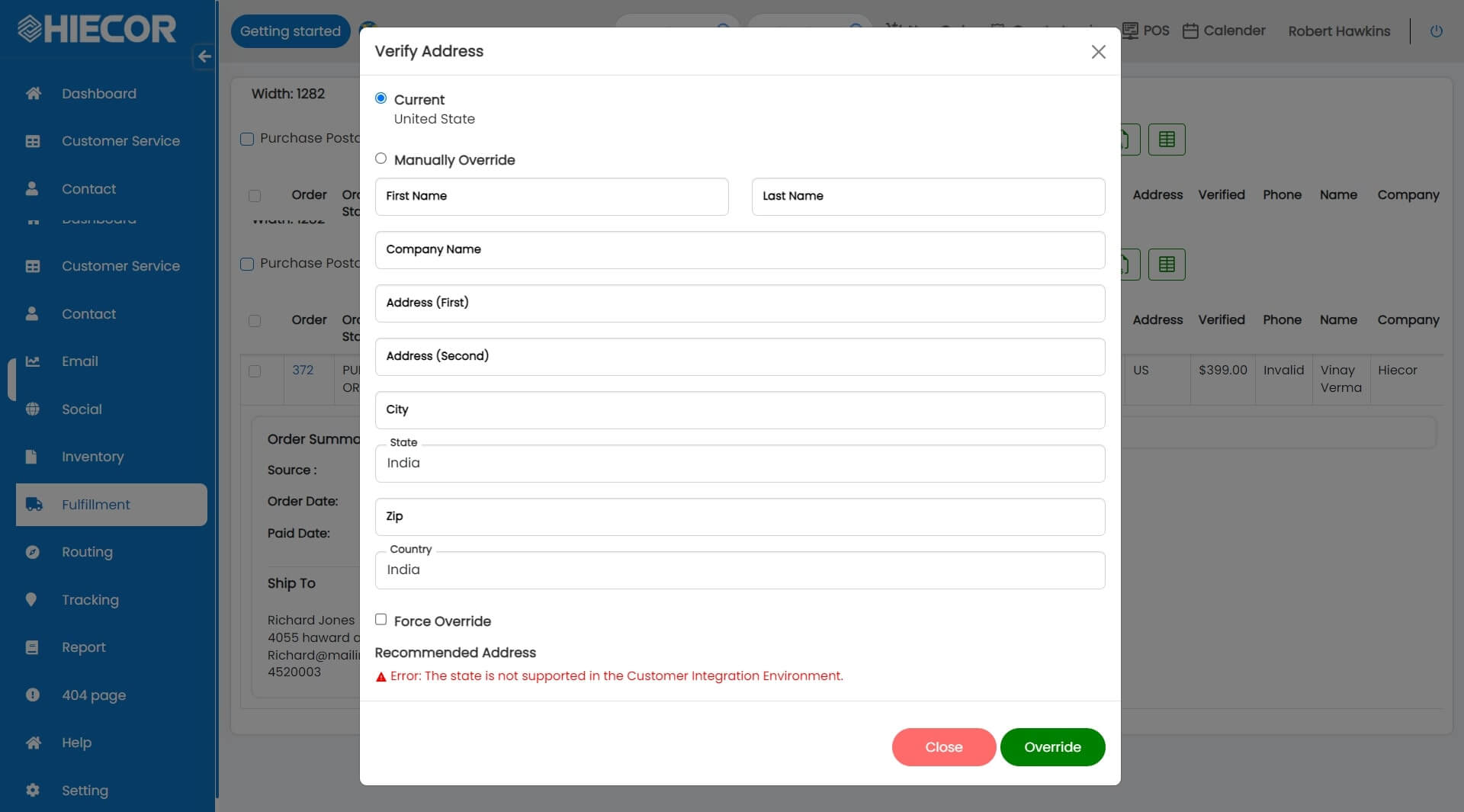The height and width of the screenshot is (812, 1464).
Task: Select the Current address radio button
Action: point(380,98)
